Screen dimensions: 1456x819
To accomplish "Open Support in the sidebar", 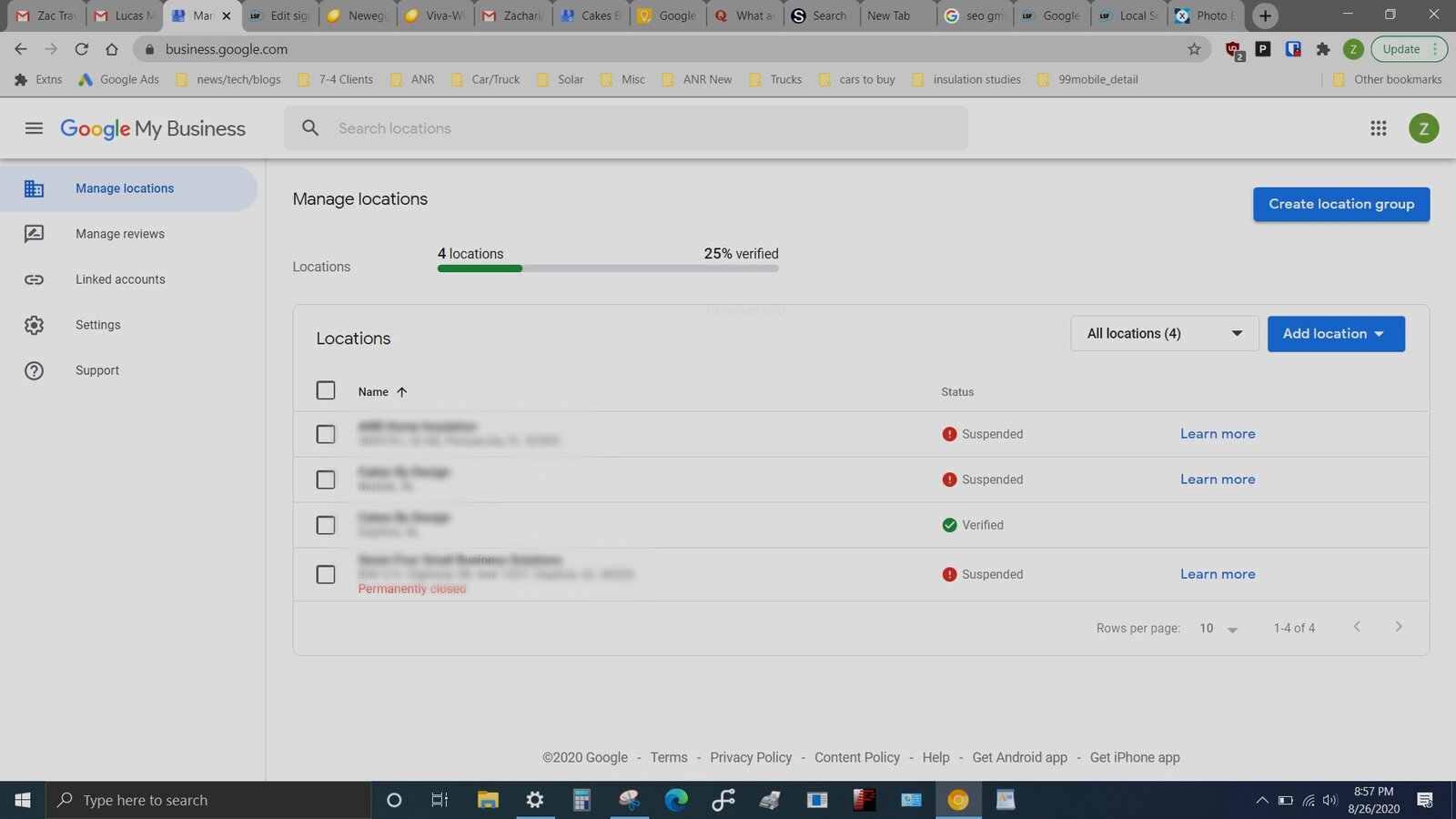I will (x=97, y=370).
